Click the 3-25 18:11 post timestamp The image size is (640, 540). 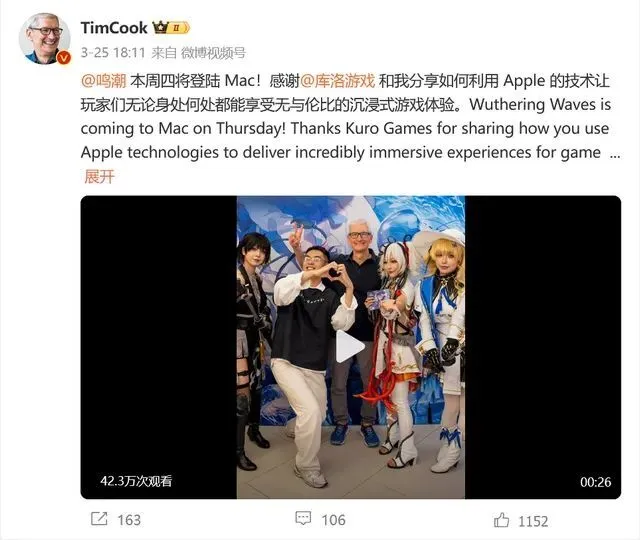(x=113, y=53)
